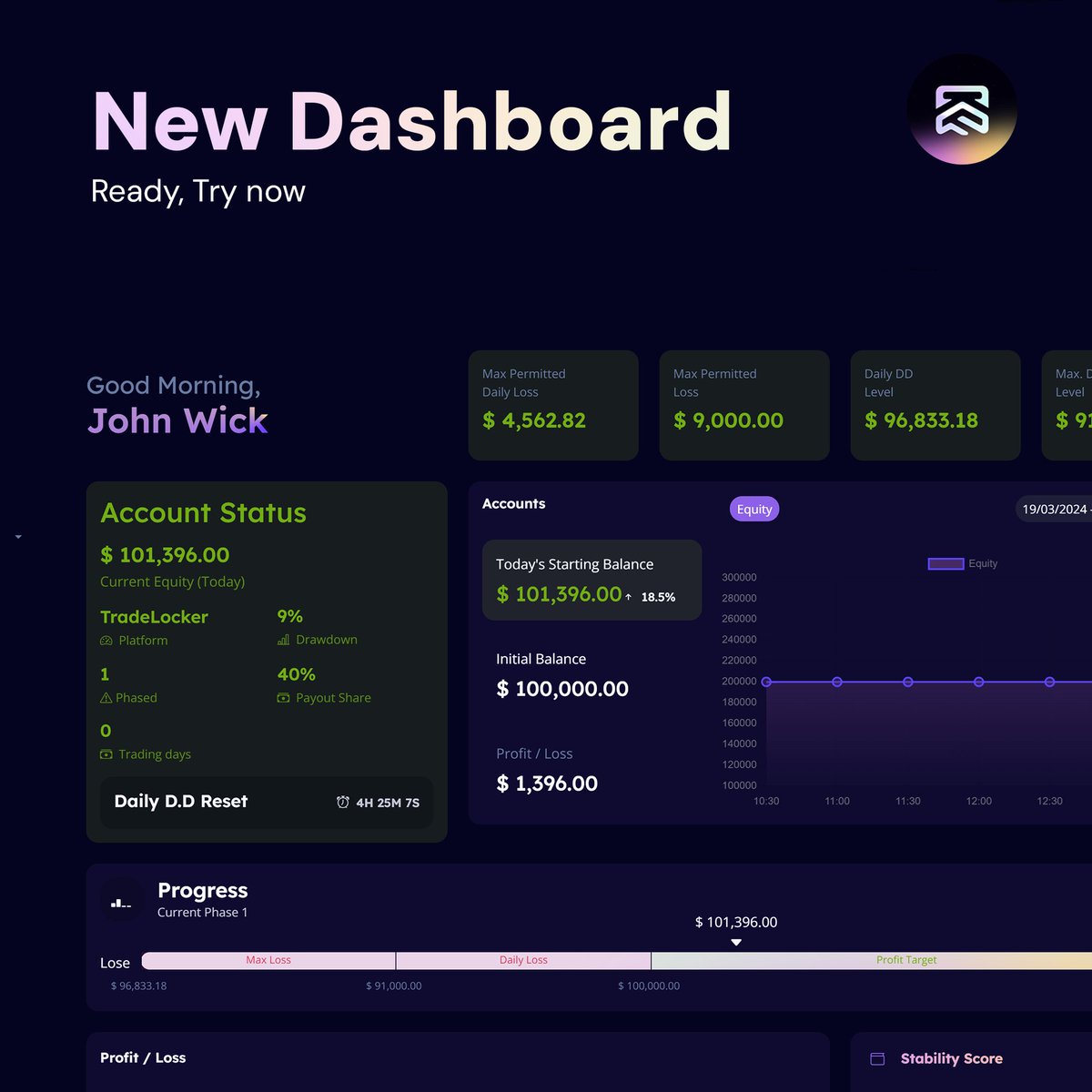This screenshot has height=1092, width=1092.
Task: Click the brand logo circle
Action: click(x=962, y=109)
